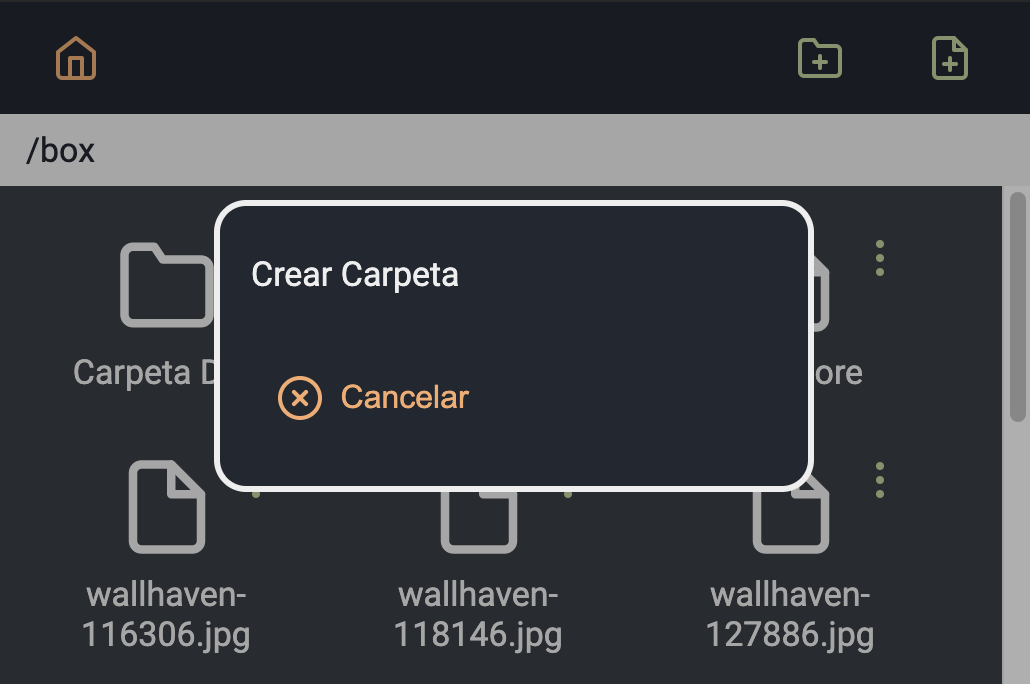
Task: Click the new file toolbar icon
Action: click(949, 58)
